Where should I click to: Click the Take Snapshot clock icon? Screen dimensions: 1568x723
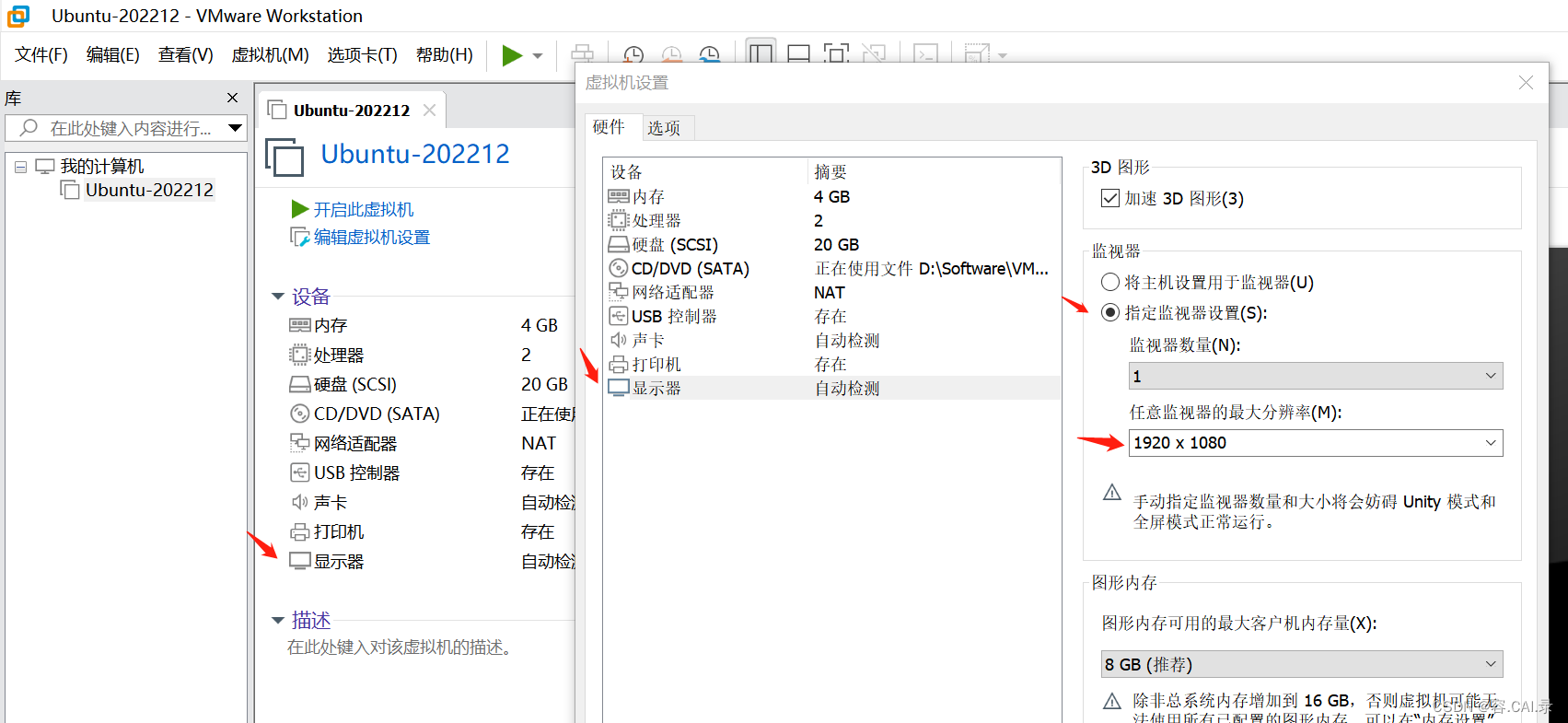(x=633, y=55)
